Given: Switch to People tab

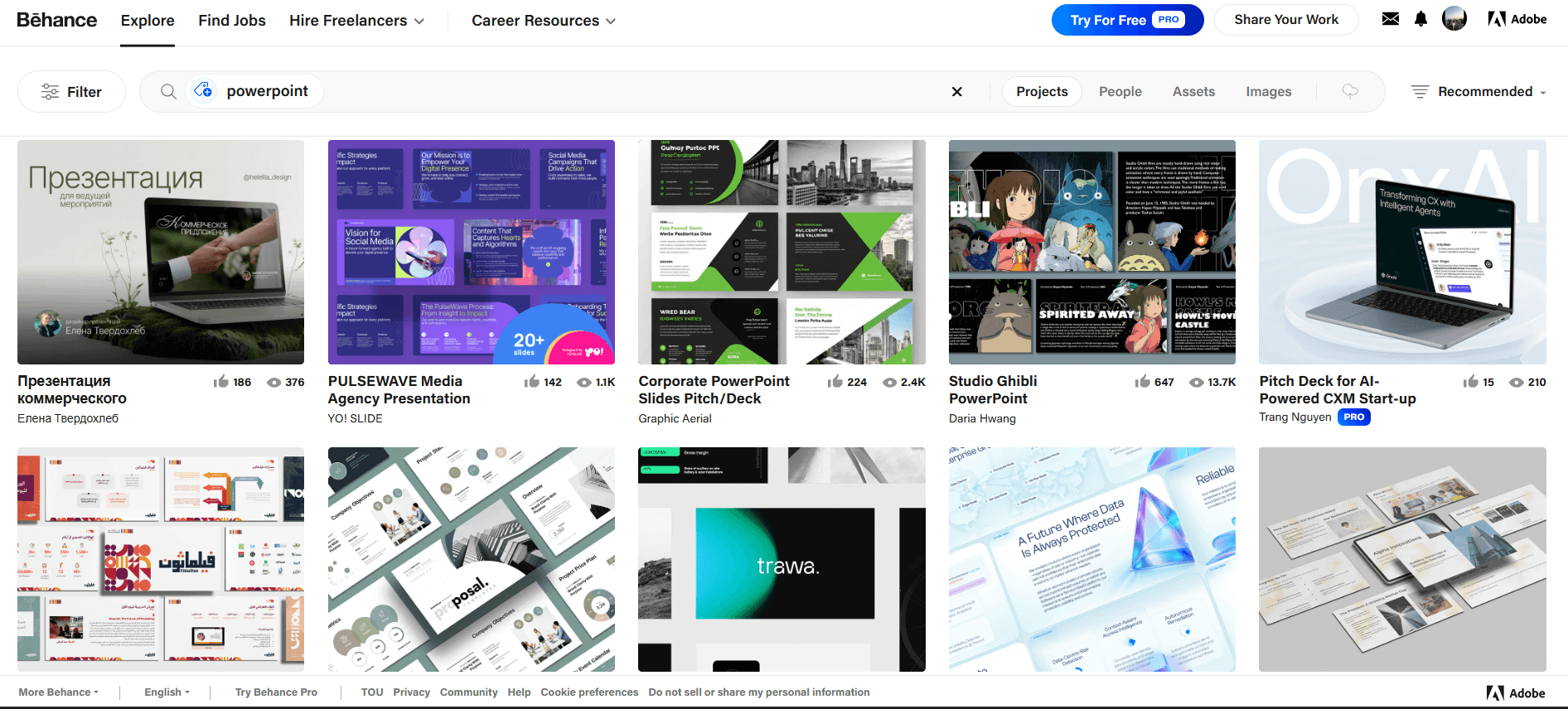Looking at the screenshot, I should pos(1120,91).
